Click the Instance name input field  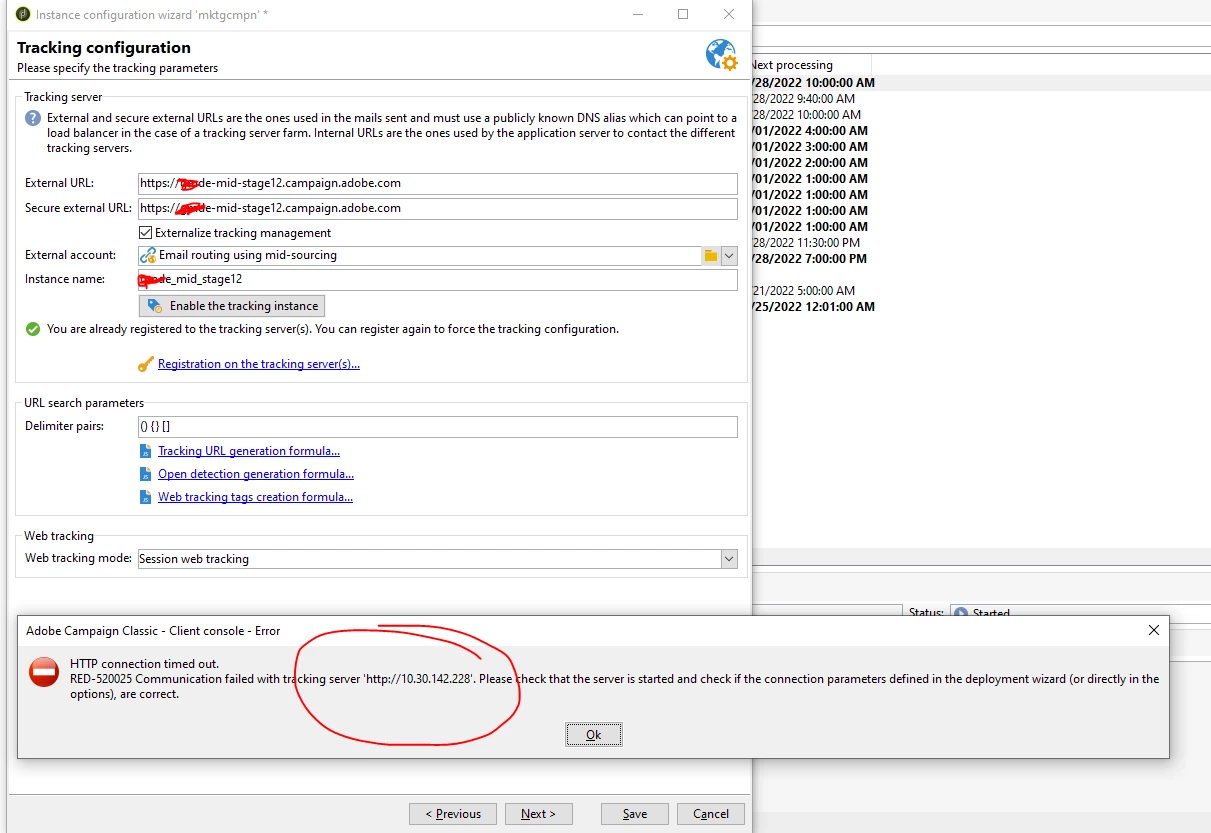438,279
